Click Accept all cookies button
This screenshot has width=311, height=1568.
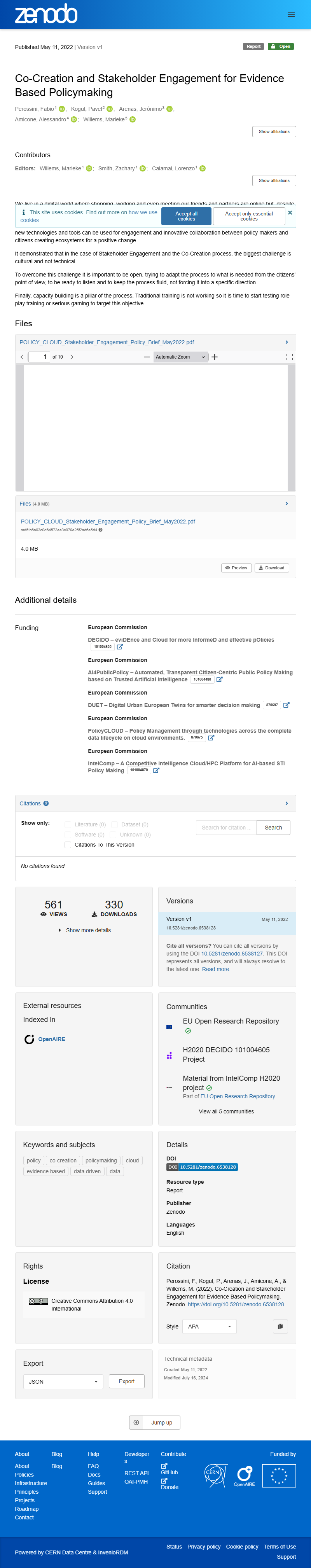pos(186,216)
